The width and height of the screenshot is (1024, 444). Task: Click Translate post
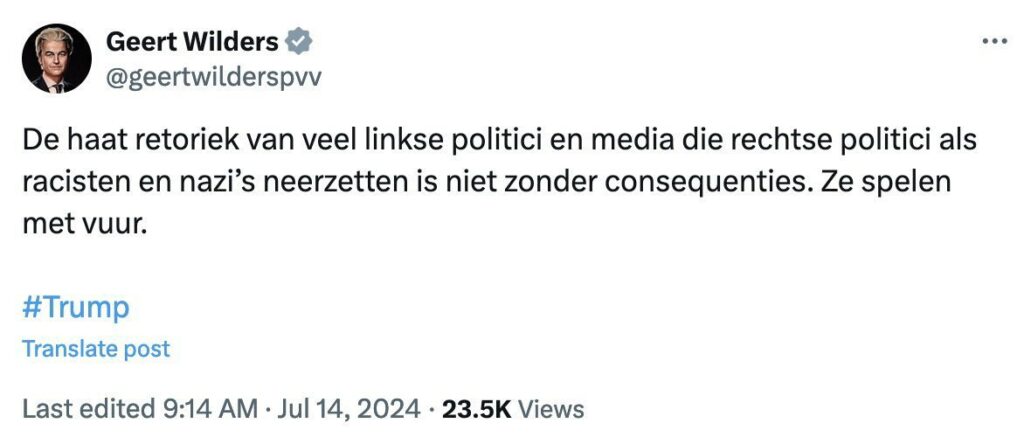tap(96, 349)
